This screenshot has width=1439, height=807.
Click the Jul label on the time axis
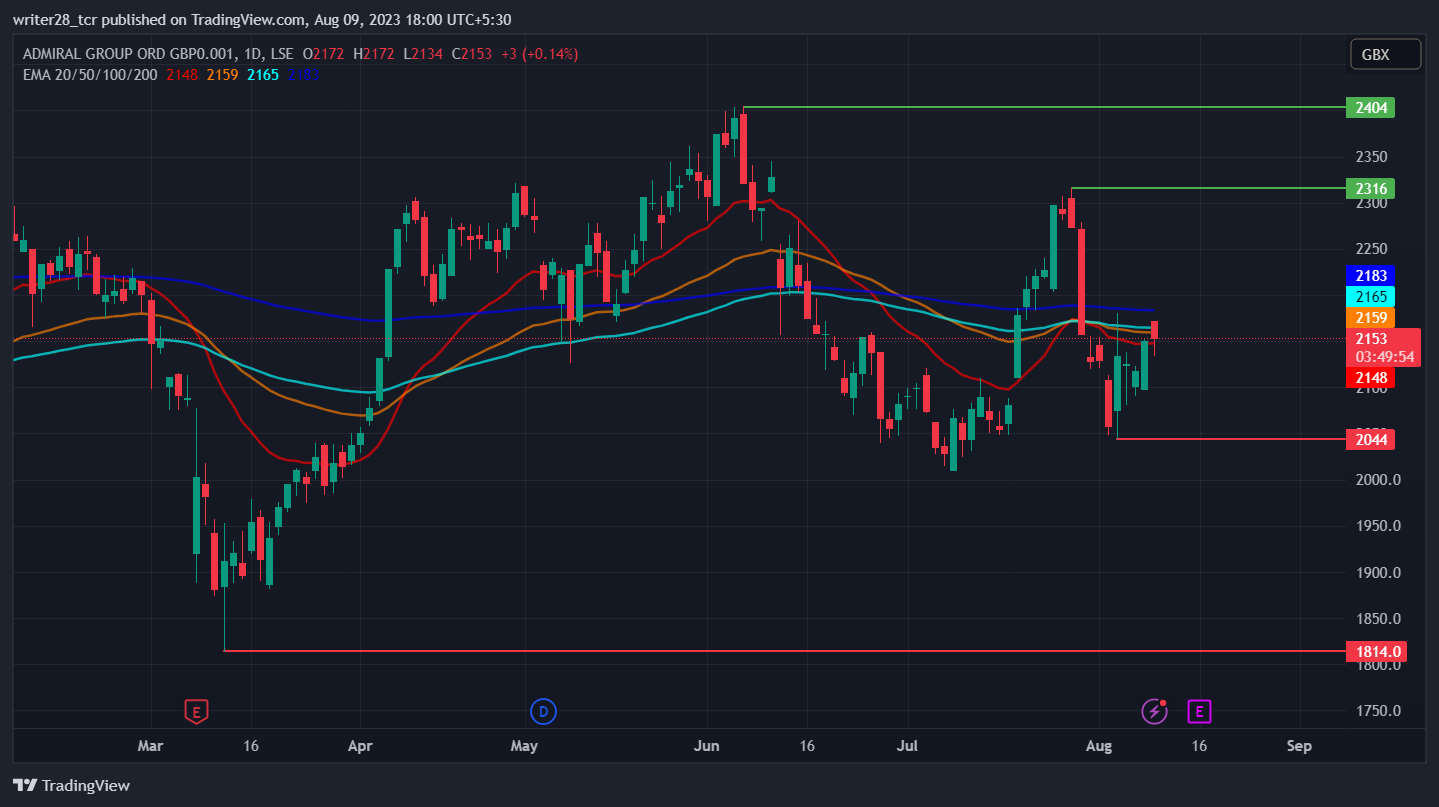[909, 746]
